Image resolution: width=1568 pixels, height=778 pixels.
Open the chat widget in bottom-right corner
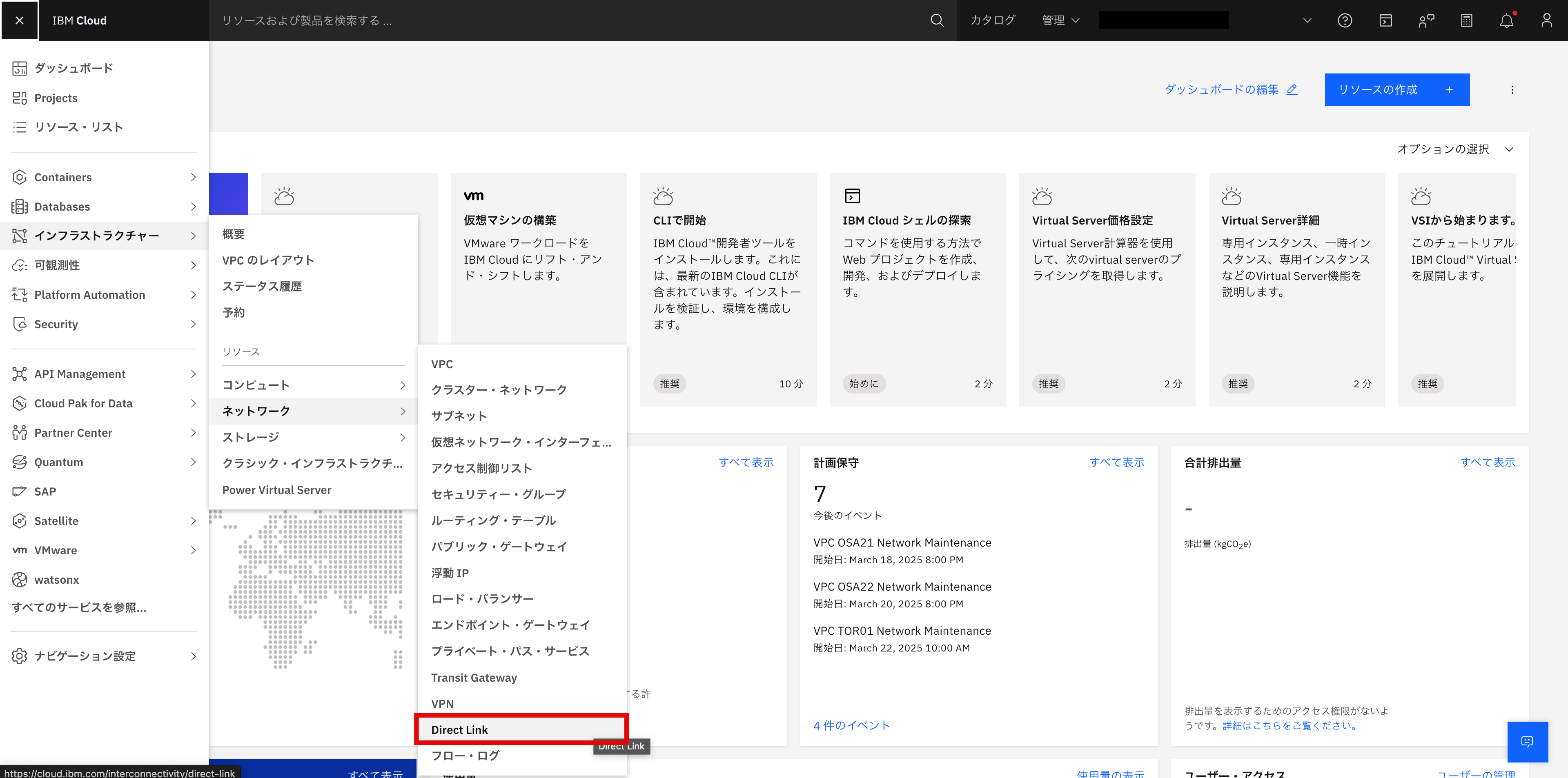1528,742
